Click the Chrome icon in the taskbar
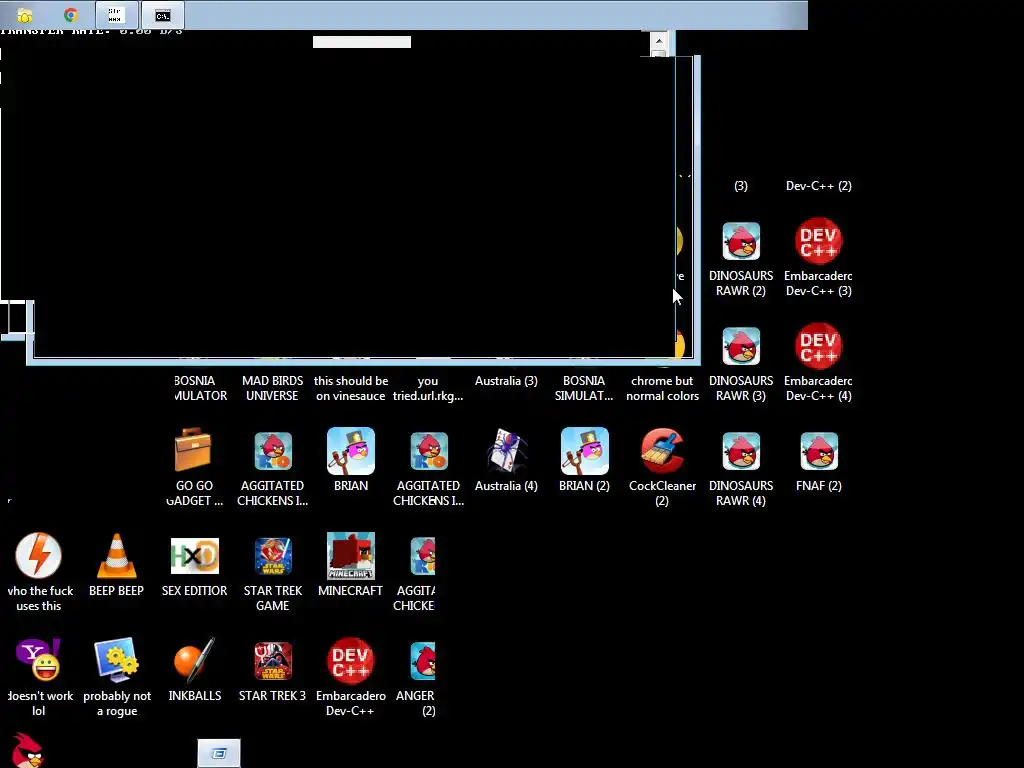The width and height of the screenshot is (1024, 768). point(71,15)
